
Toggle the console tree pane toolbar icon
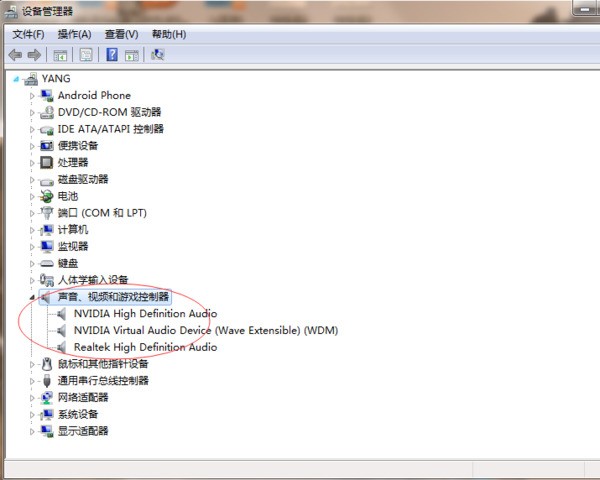point(60,55)
